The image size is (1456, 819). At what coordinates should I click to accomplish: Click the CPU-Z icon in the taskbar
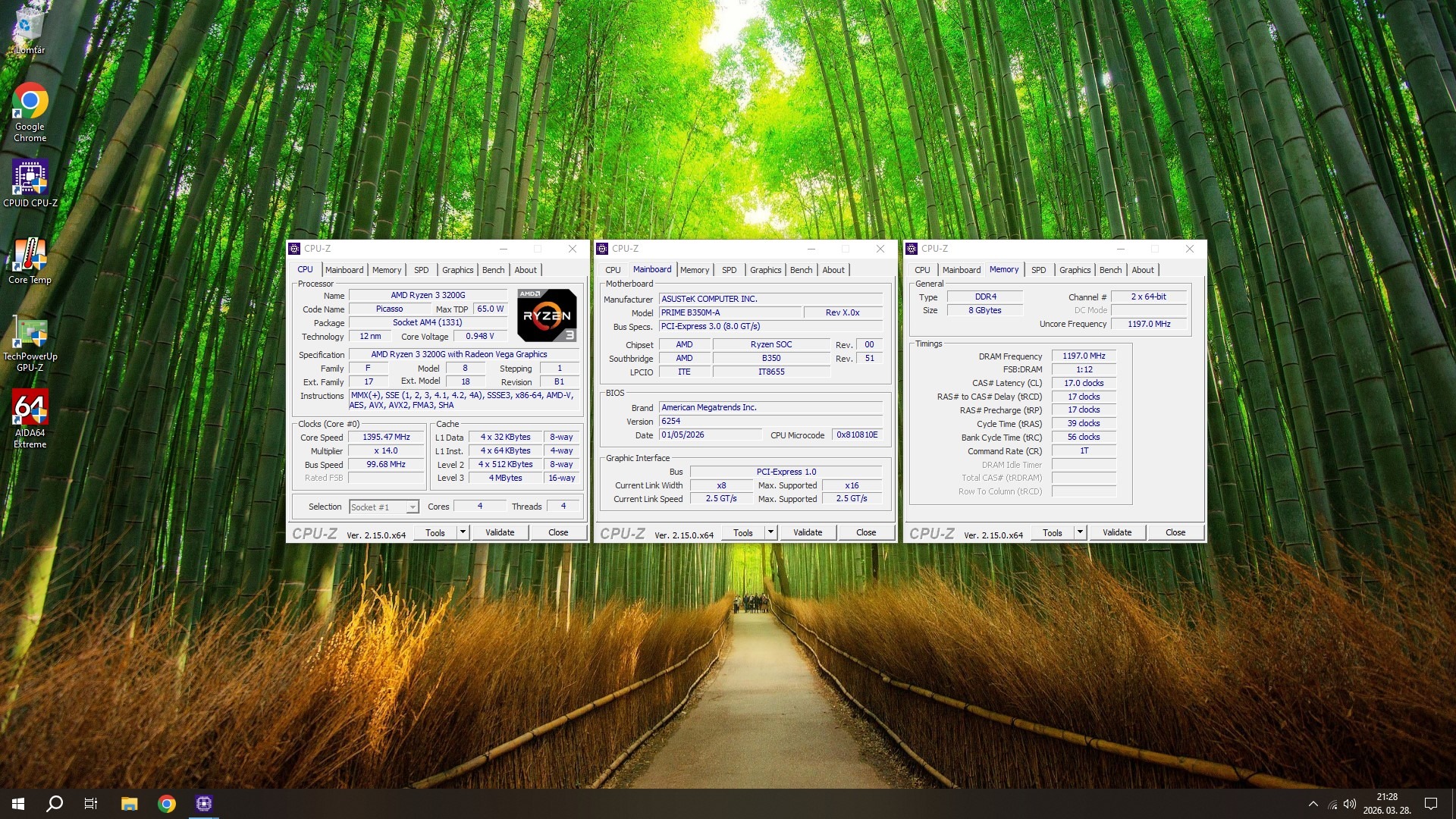pos(203,804)
